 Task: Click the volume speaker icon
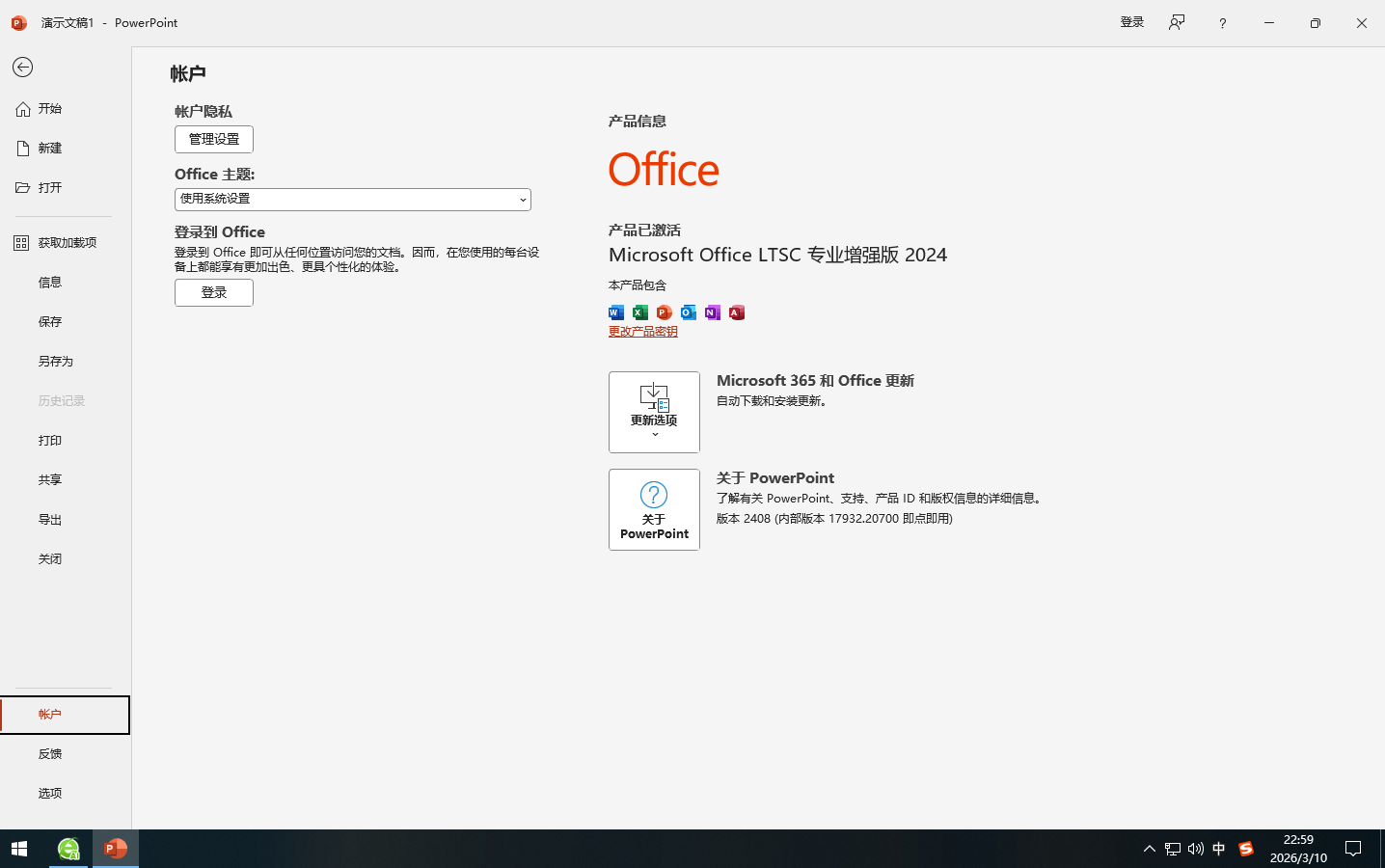click(1196, 849)
